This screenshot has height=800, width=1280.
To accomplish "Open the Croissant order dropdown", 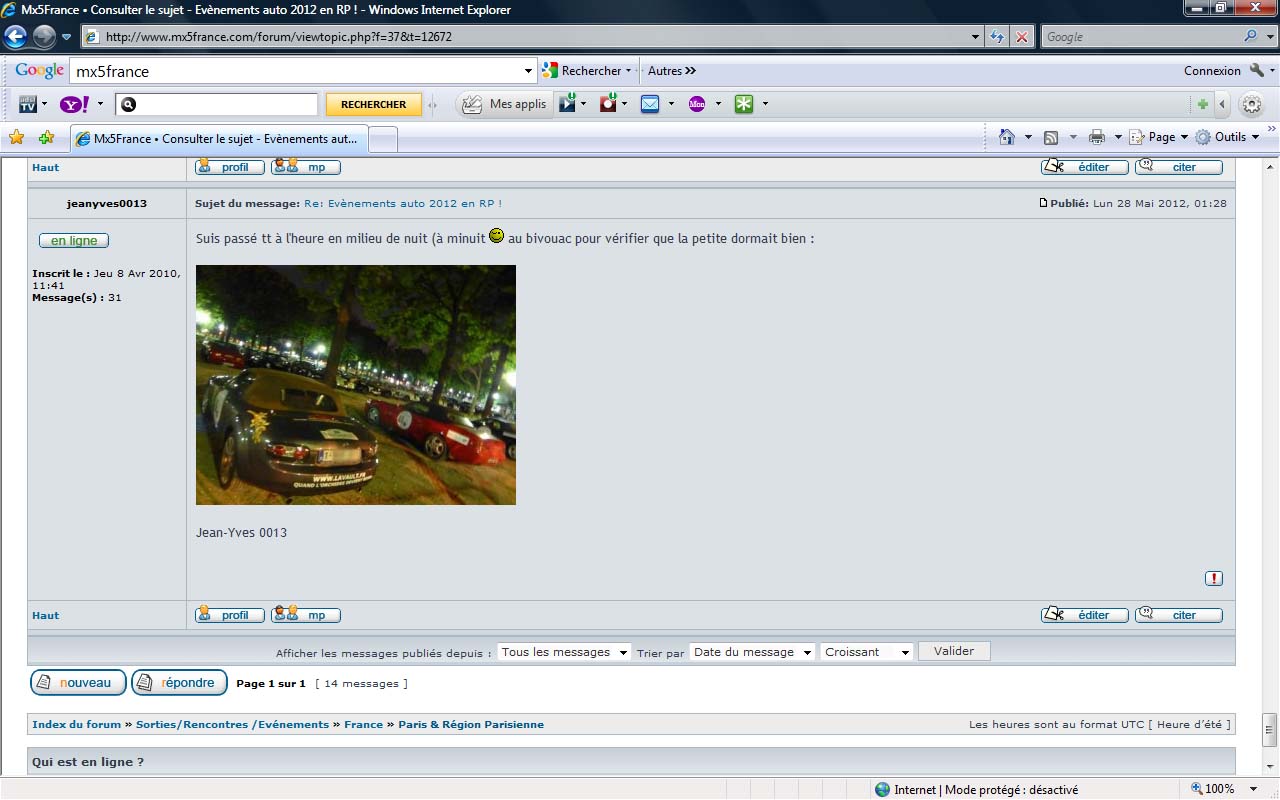I will (867, 652).
